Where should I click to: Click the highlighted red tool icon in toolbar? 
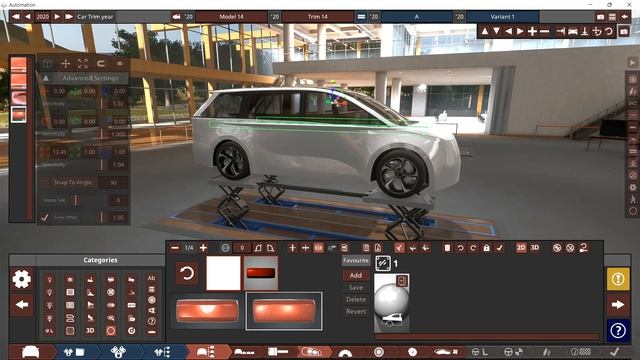(x=400, y=248)
